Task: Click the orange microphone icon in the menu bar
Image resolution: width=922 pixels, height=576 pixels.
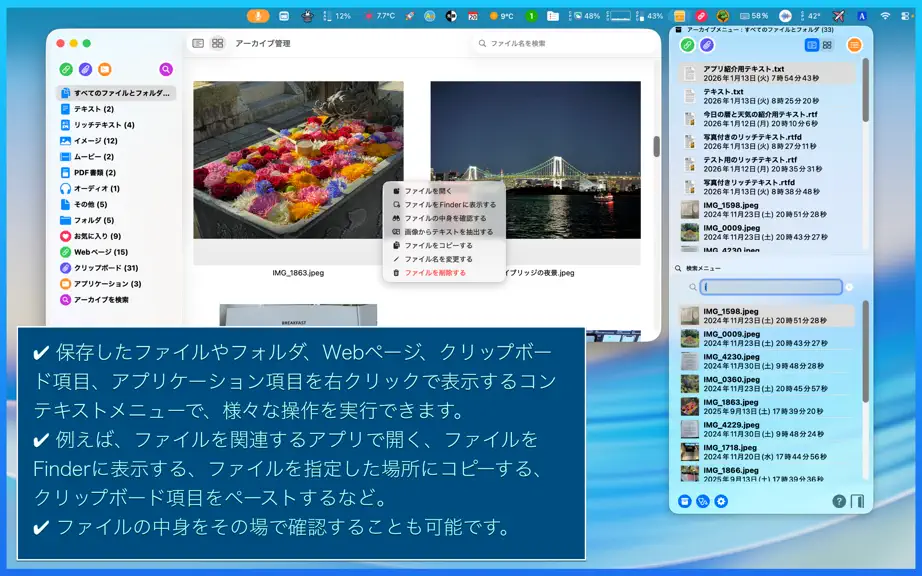Action: [258, 16]
